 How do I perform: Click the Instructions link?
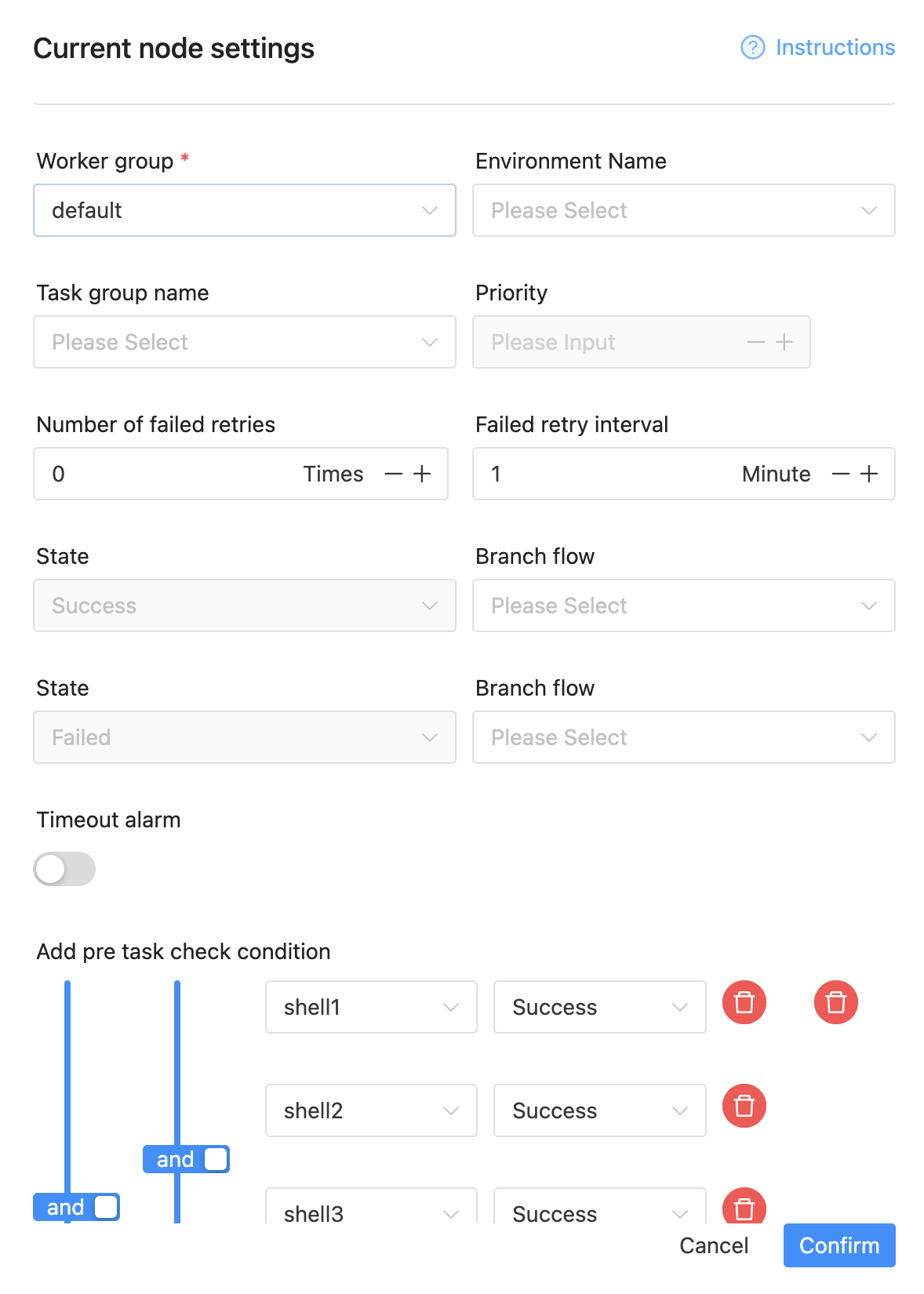click(x=835, y=47)
